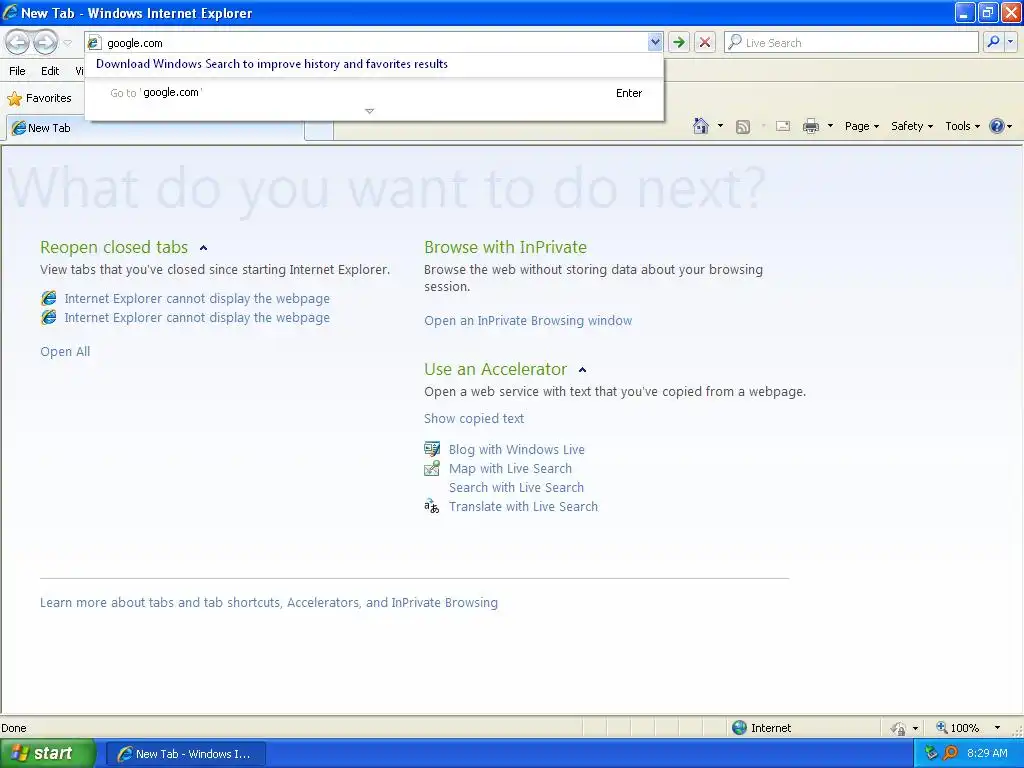The width and height of the screenshot is (1024, 768).
Task: Click the google.com address bar field
Action: point(376,43)
